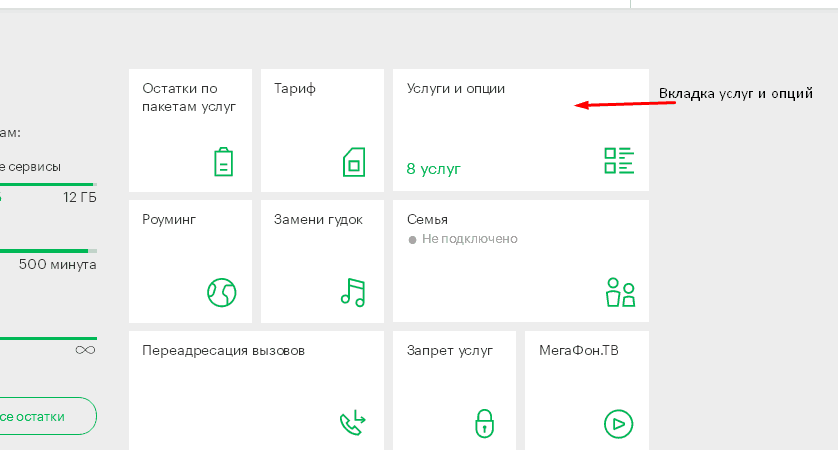Image resolution: width=838 pixels, height=450 pixels.
Task: Click the padlock icon in Запрет услуг
Action: [484, 423]
